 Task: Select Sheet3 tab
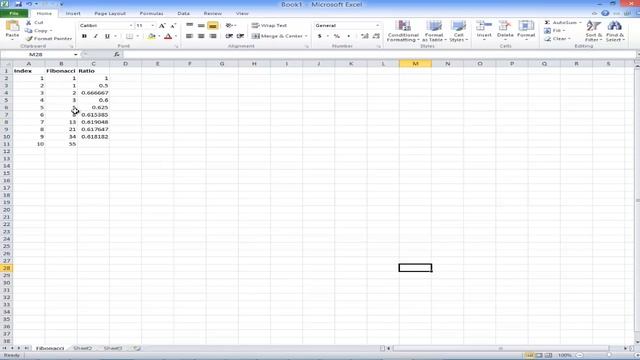[x=113, y=348]
